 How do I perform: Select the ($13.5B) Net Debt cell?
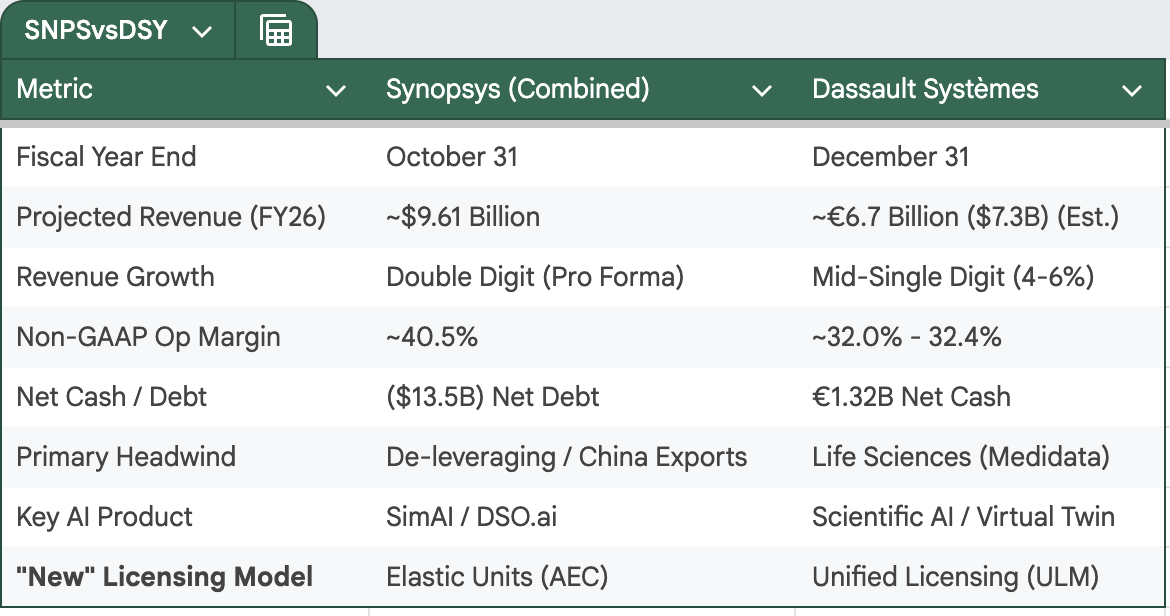point(582,397)
